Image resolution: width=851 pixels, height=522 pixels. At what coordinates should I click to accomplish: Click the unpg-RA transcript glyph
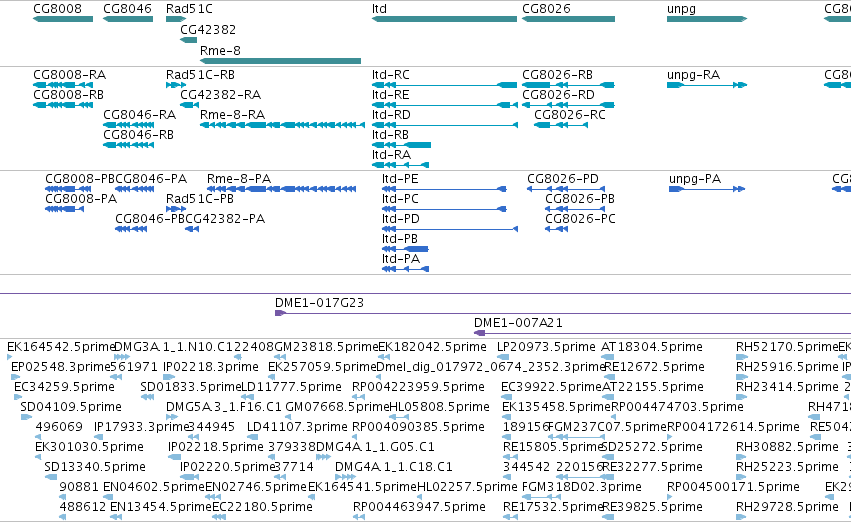[707, 85]
